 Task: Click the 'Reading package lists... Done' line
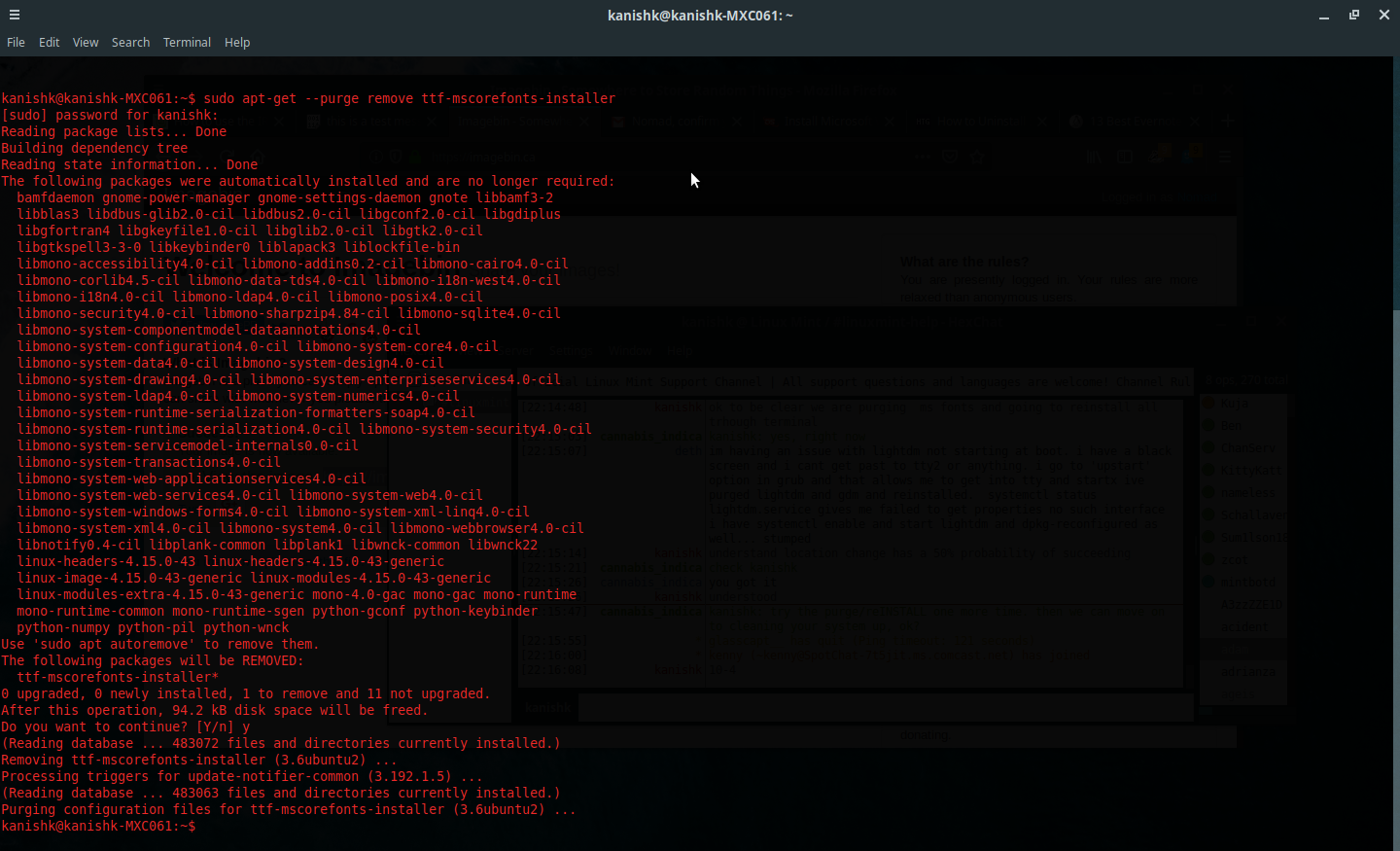coord(114,131)
